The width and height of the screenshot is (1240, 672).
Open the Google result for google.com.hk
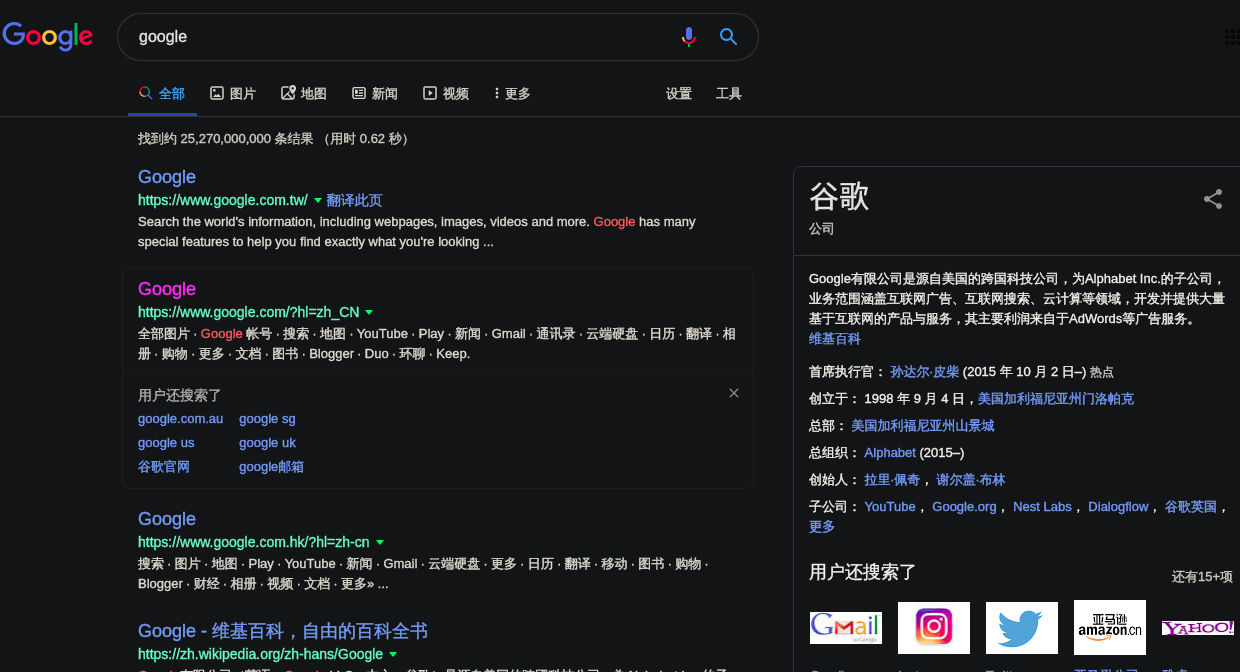pos(167,519)
